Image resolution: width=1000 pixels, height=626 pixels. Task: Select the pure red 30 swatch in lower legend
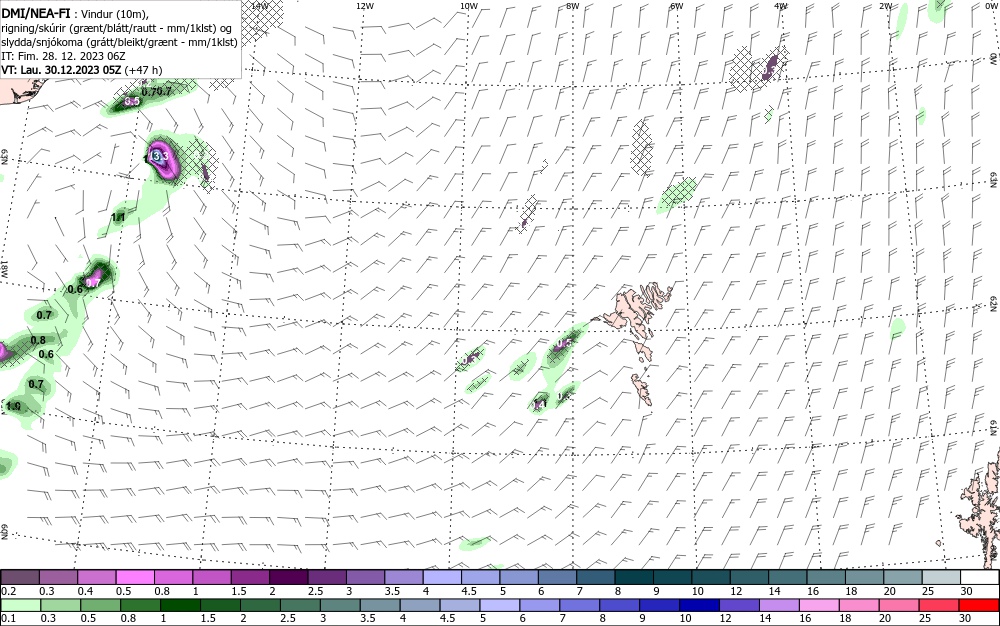click(x=980, y=605)
